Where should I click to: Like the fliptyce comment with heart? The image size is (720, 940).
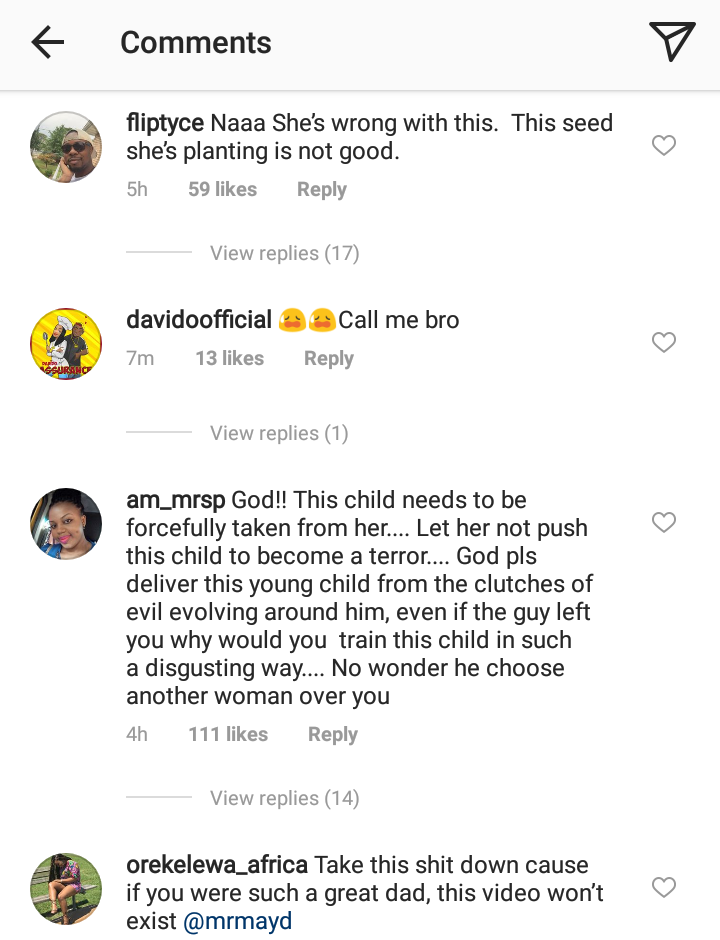pyautogui.click(x=664, y=146)
